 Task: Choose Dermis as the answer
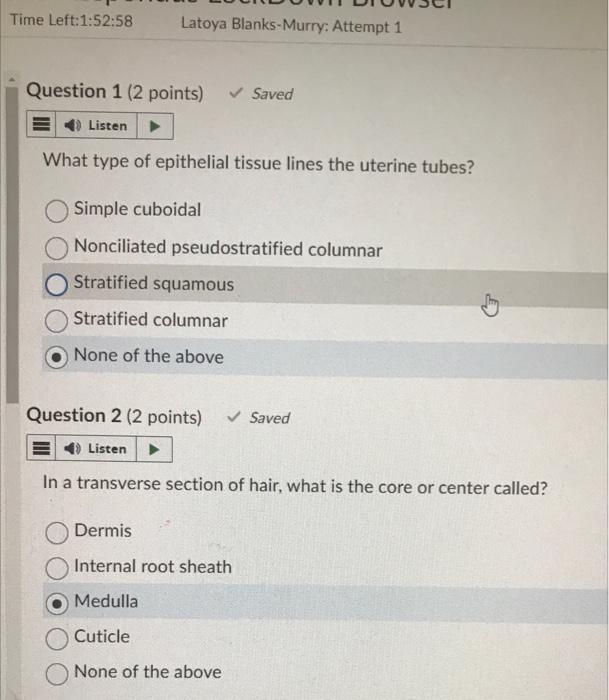pyautogui.click(x=57, y=532)
